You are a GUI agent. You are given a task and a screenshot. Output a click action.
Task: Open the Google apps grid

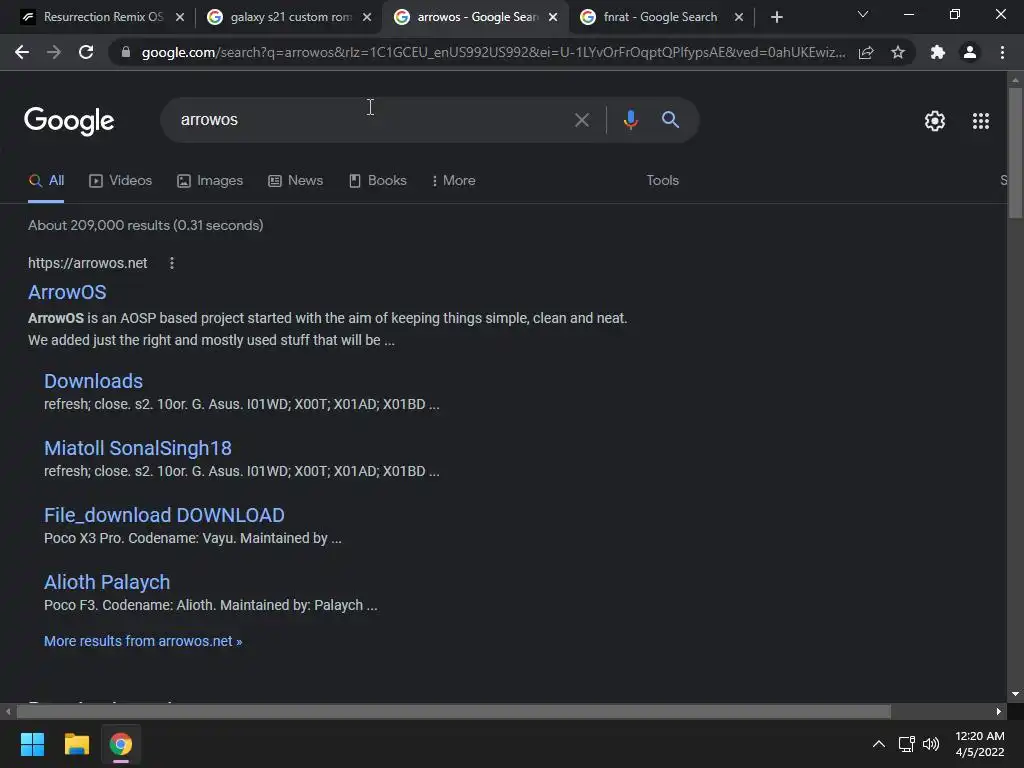(981, 121)
